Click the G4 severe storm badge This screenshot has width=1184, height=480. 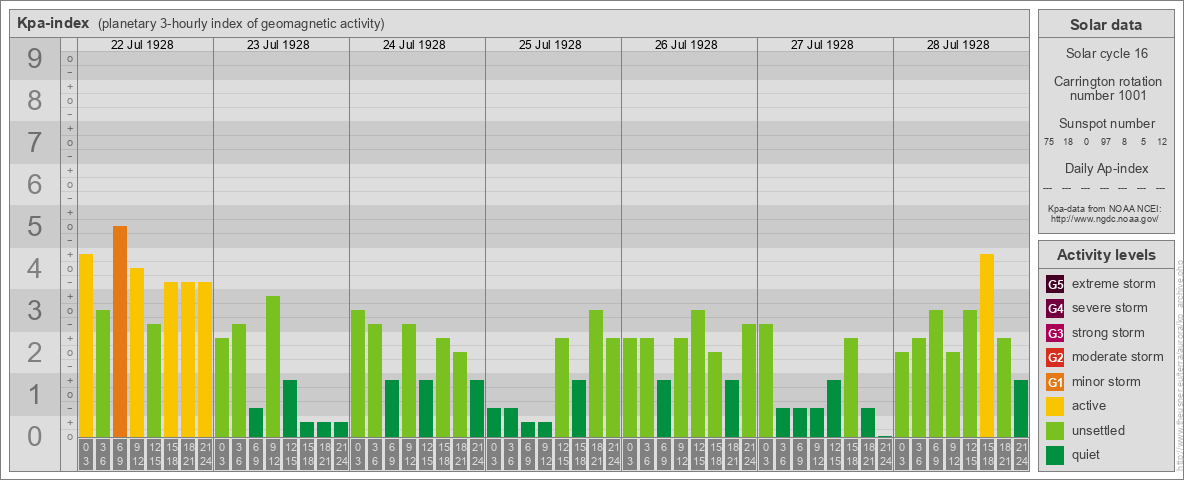pyautogui.click(x=1055, y=308)
